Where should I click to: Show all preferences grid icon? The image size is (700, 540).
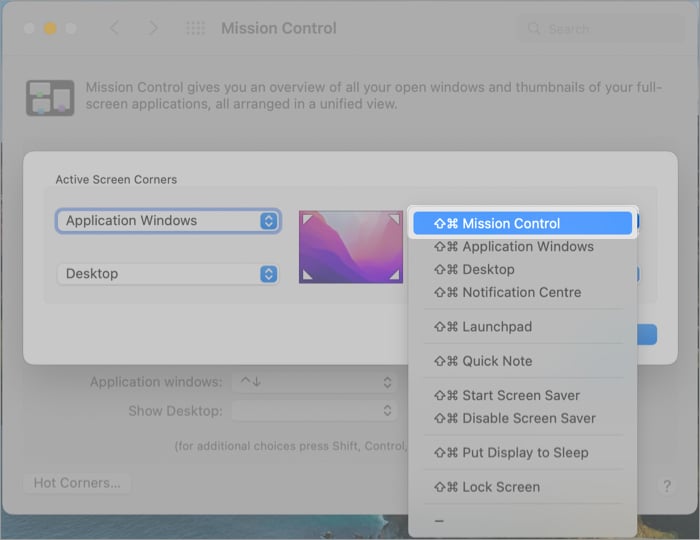point(196,28)
